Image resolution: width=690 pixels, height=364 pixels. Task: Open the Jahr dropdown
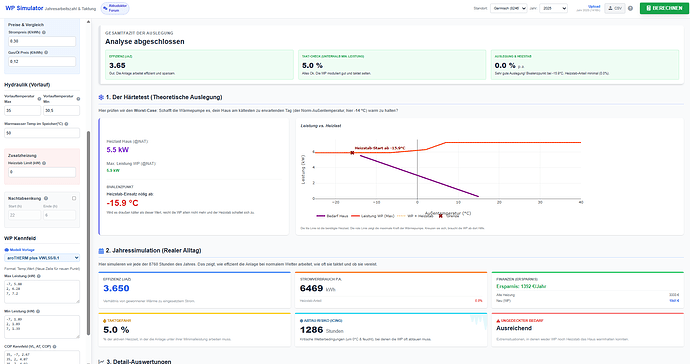553,8
